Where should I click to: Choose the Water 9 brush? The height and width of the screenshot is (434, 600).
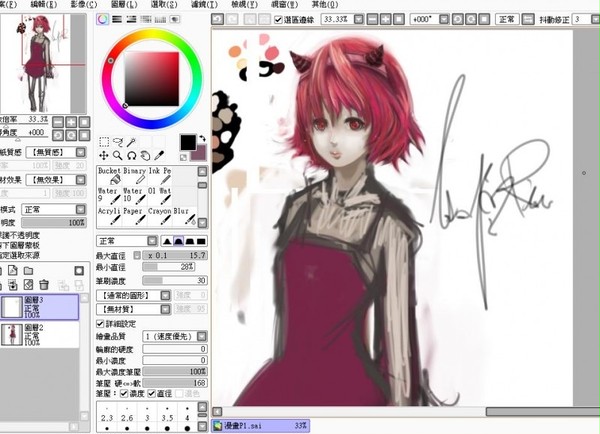[109, 196]
